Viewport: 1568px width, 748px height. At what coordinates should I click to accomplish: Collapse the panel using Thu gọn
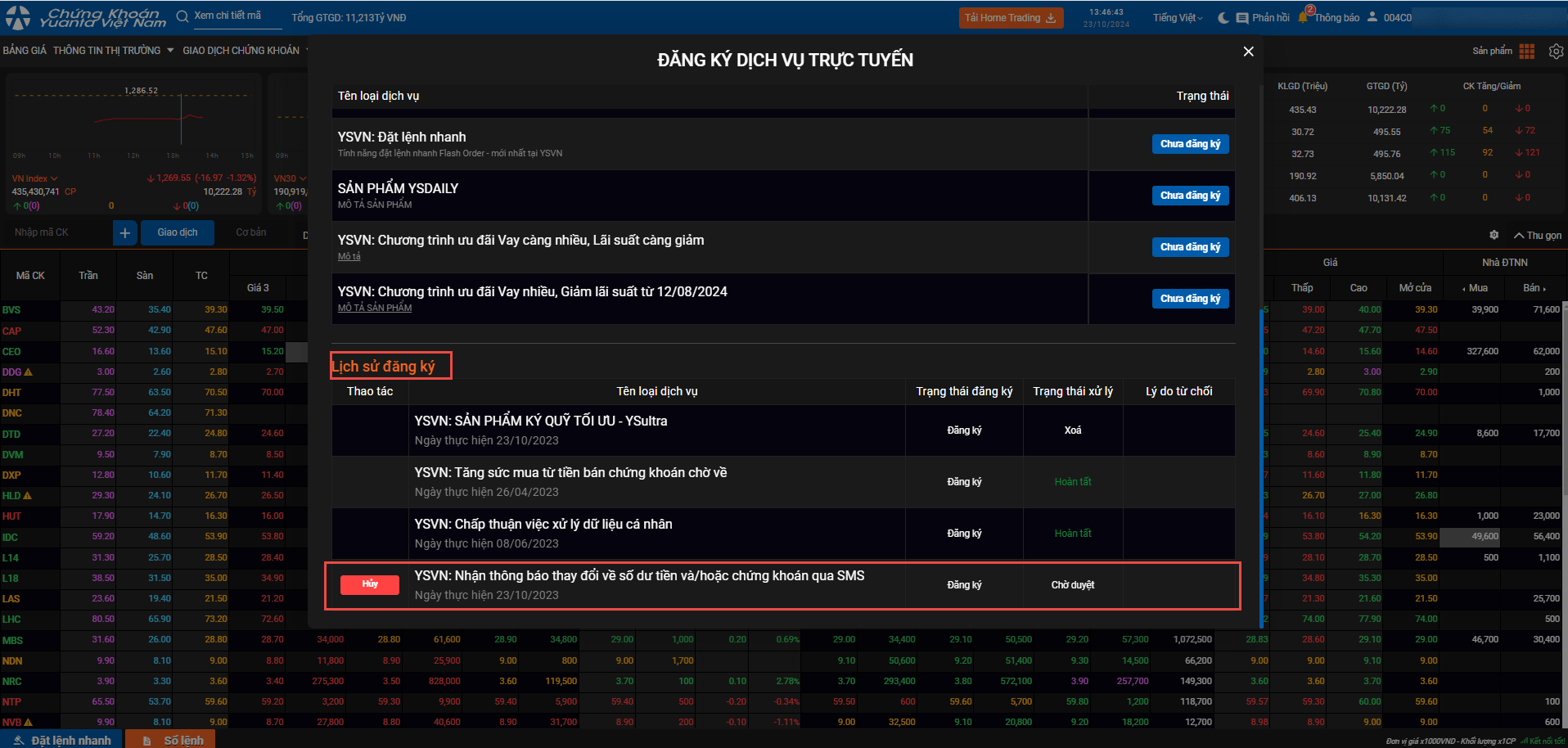[1537, 235]
